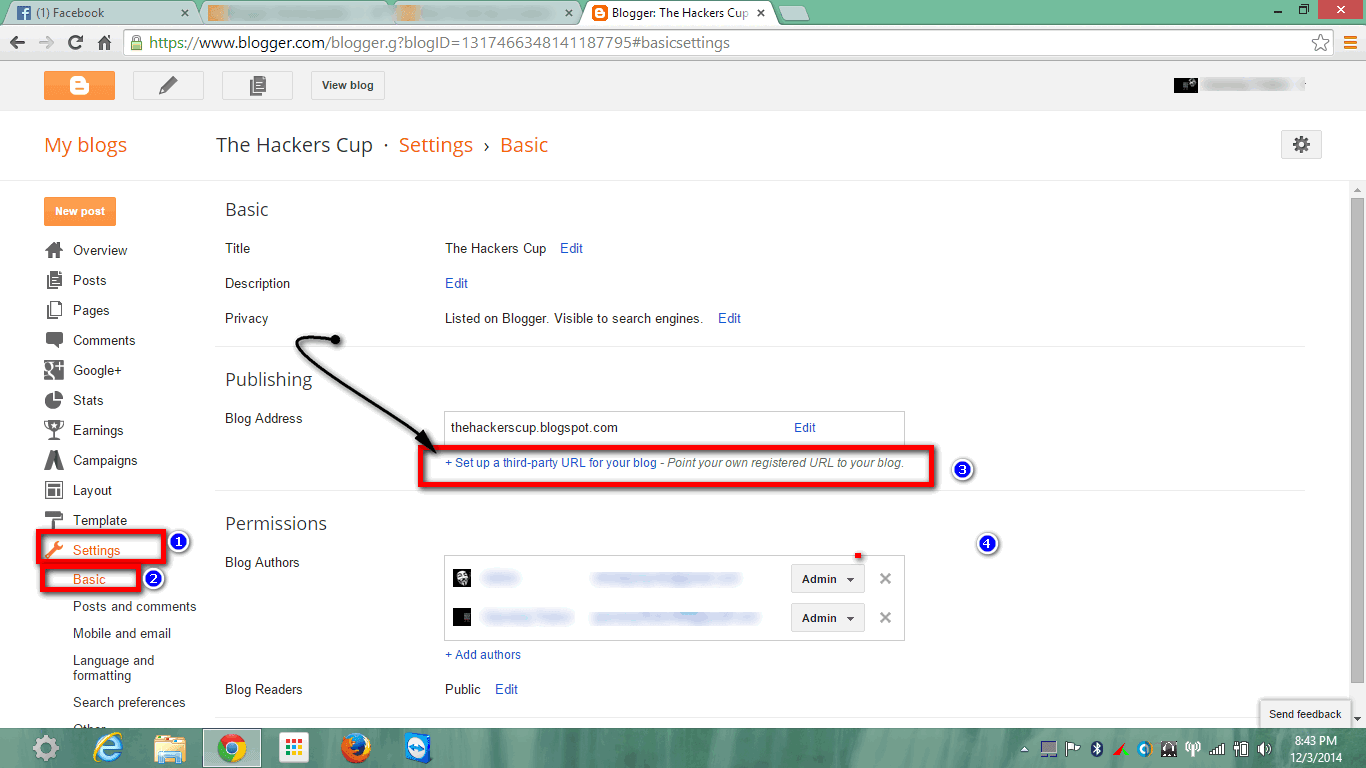Open Admin dropdown for second author
This screenshot has width=1366, height=768.
pyautogui.click(x=828, y=618)
